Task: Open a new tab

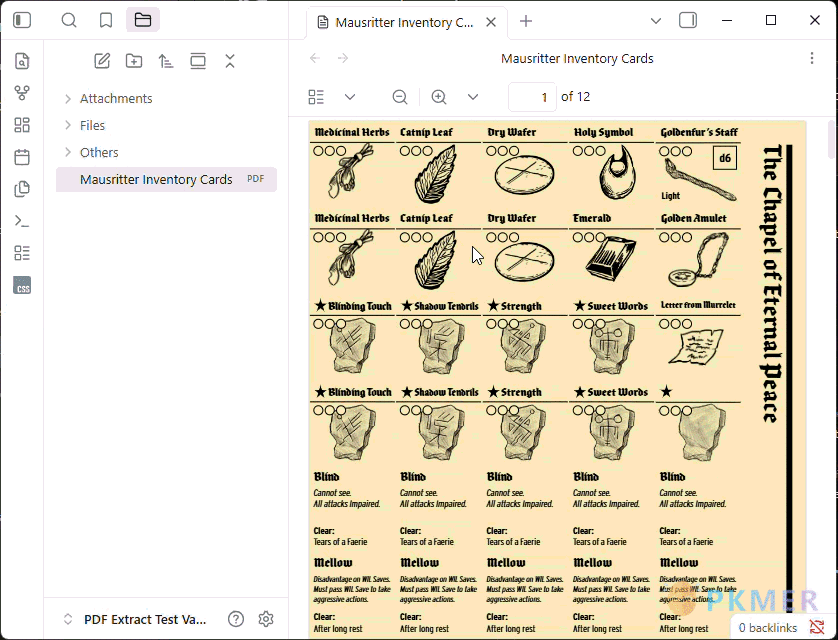Action: point(526,21)
